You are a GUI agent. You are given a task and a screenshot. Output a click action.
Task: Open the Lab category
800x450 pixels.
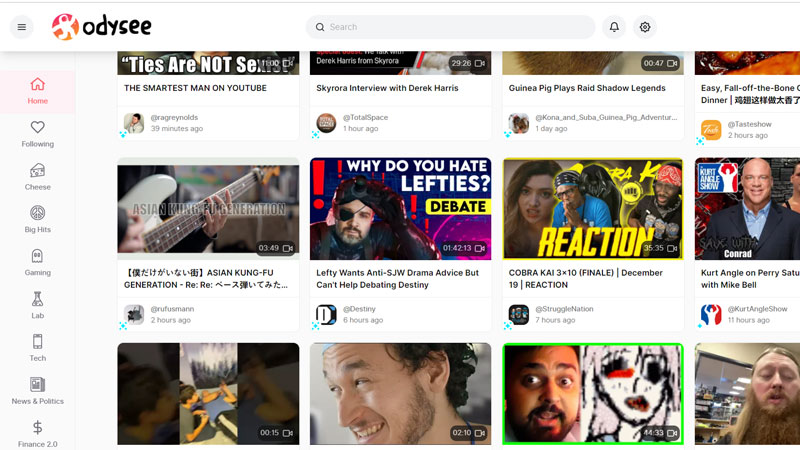click(38, 305)
